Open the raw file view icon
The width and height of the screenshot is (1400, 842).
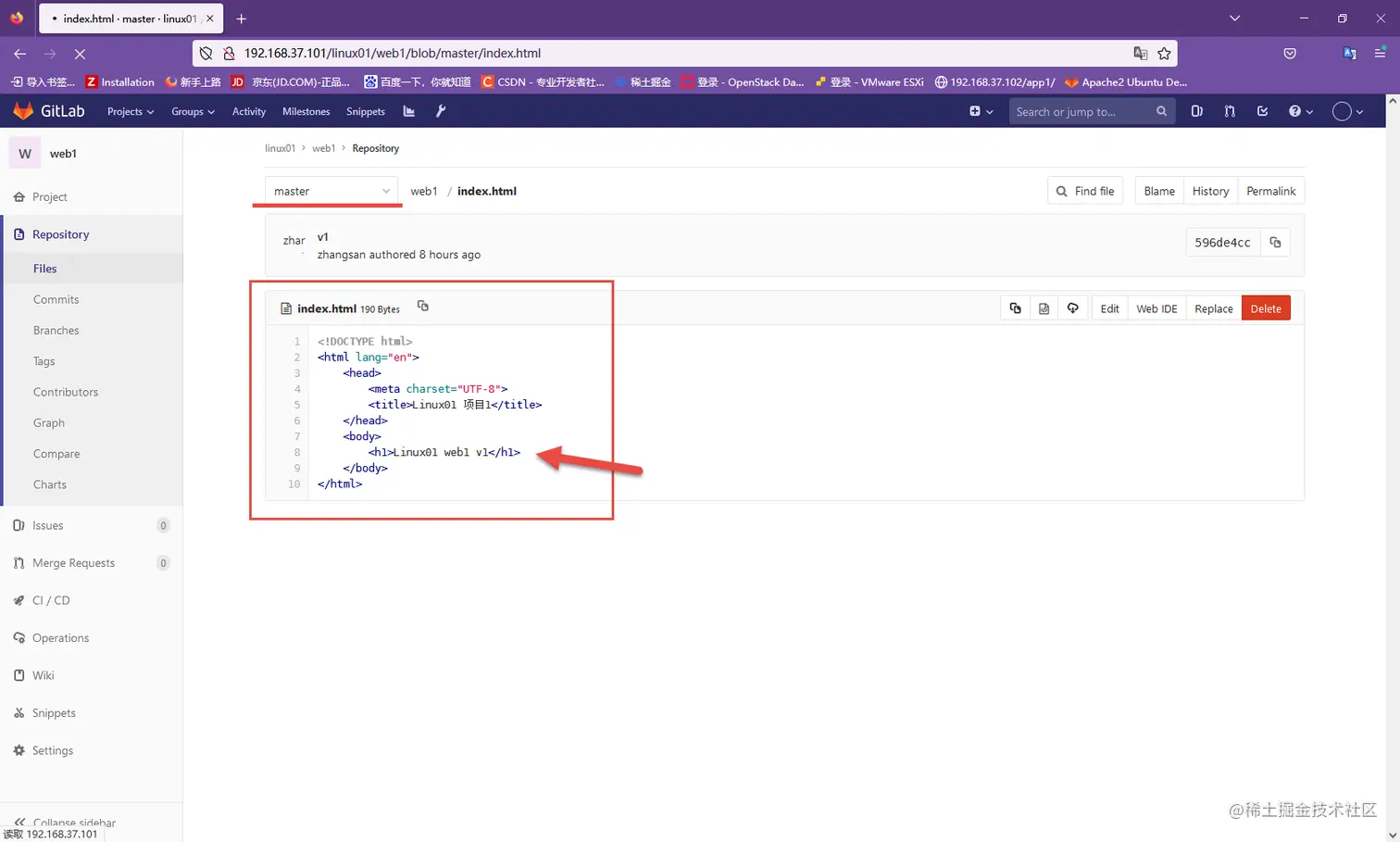pyautogui.click(x=1044, y=308)
